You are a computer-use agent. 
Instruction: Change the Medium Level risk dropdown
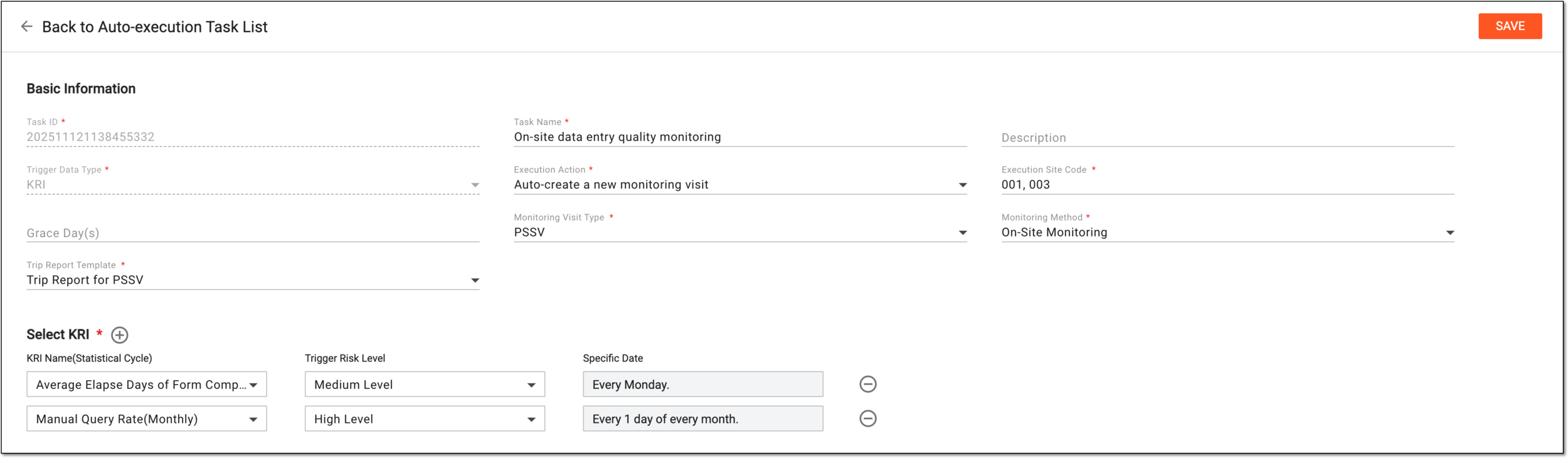(x=425, y=385)
